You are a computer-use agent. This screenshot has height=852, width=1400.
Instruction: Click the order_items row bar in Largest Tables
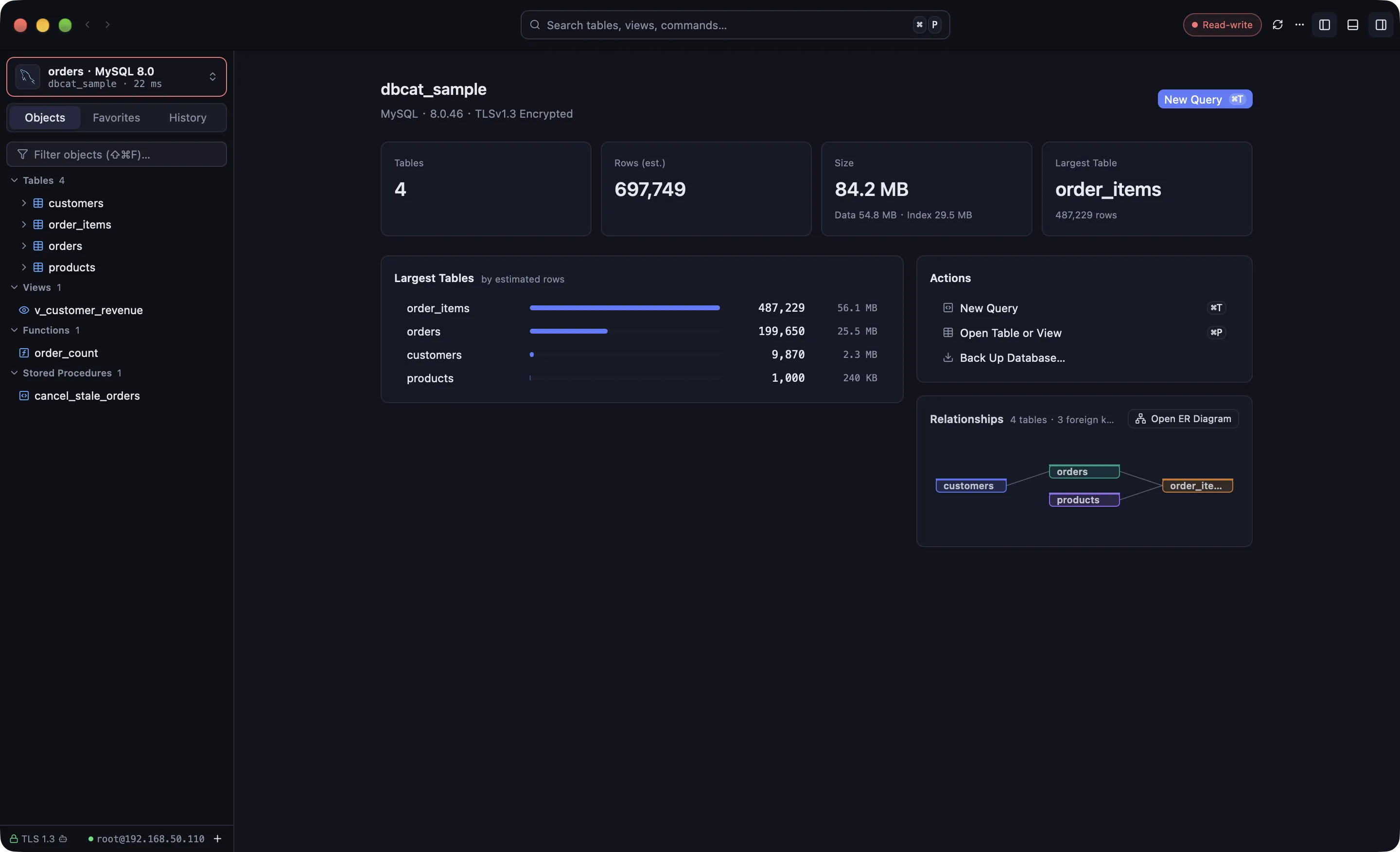[625, 308]
